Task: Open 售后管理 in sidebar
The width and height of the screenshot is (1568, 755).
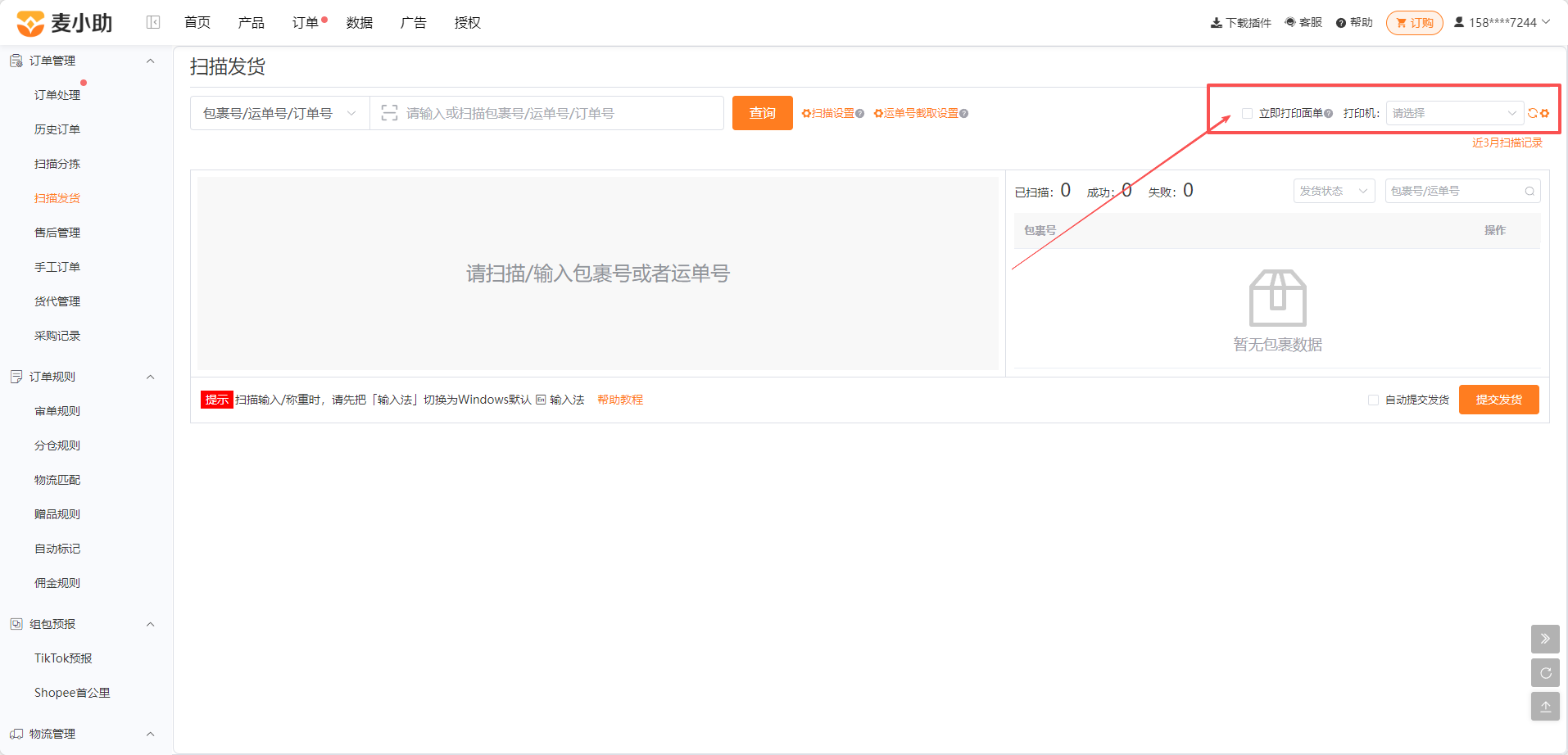Action: [x=57, y=233]
